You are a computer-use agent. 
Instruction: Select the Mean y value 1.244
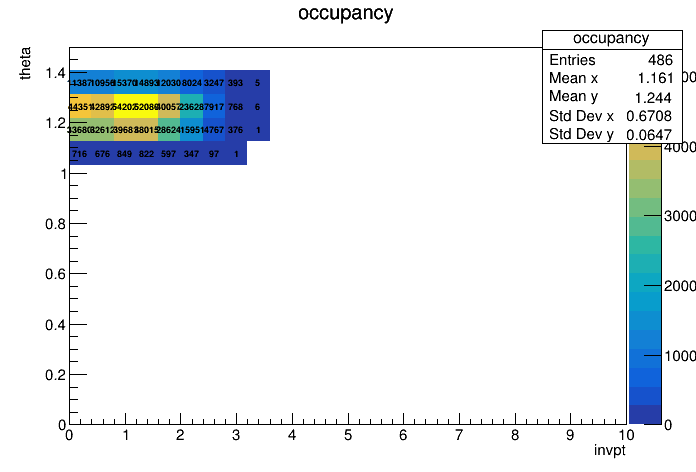653,98
